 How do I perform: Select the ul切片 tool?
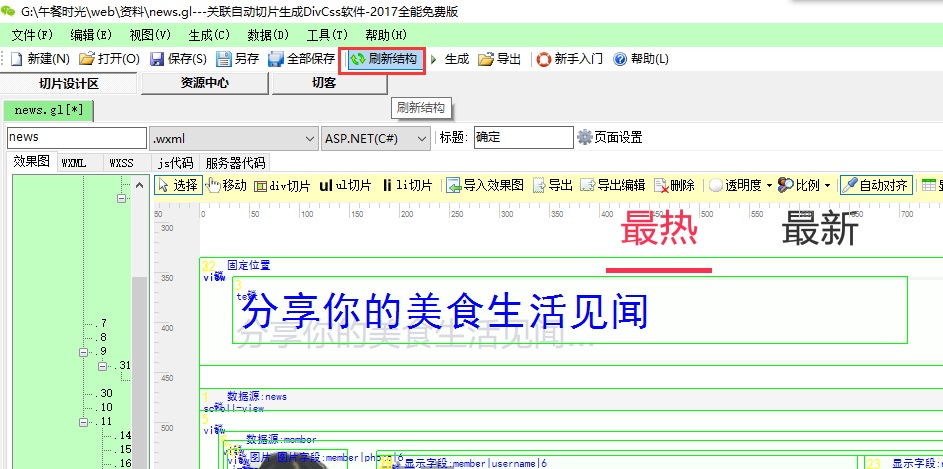click(x=345, y=185)
